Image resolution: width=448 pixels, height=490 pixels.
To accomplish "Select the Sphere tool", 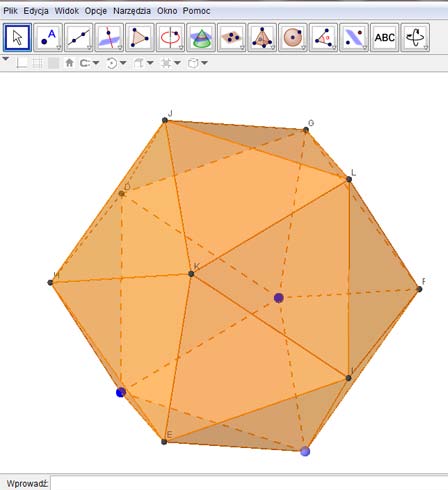I will tap(293, 37).
